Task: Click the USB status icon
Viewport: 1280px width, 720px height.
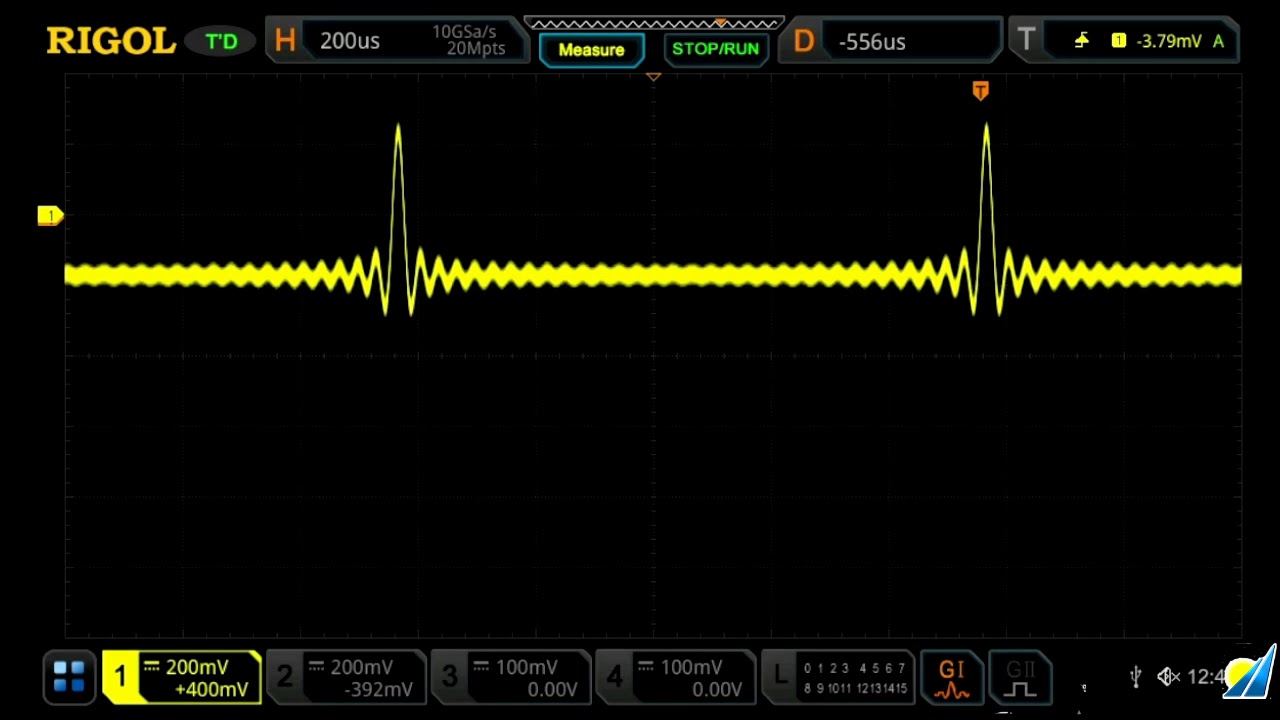Action: point(1135,677)
